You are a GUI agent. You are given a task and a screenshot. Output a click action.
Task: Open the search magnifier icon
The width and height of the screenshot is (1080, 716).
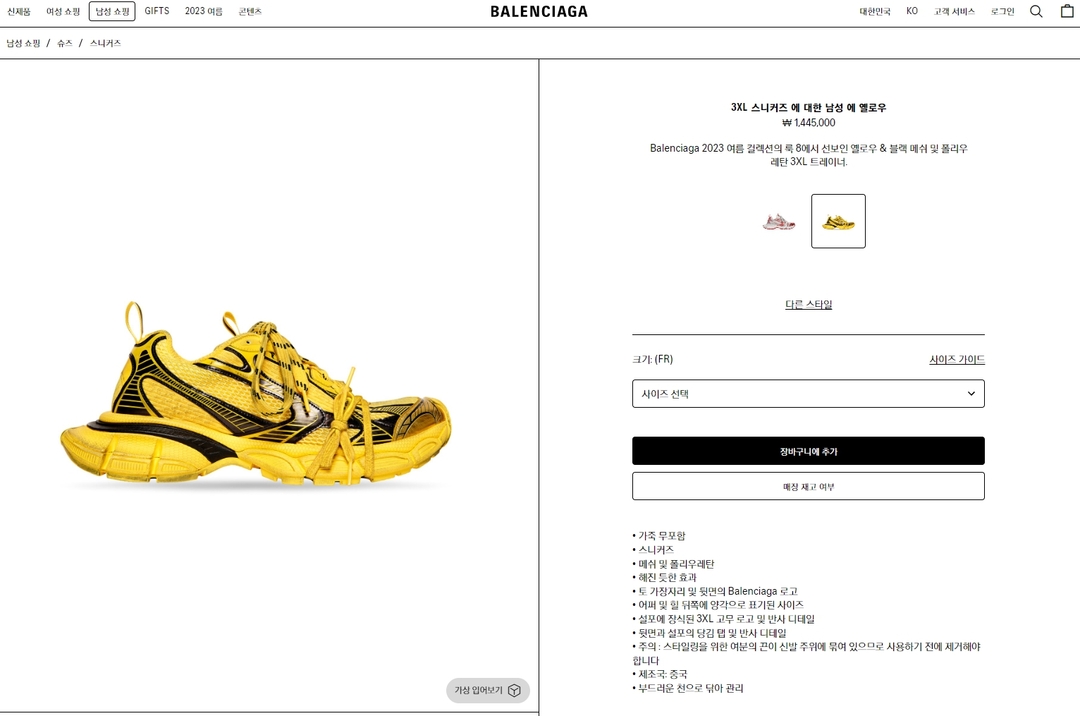point(1036,11)
